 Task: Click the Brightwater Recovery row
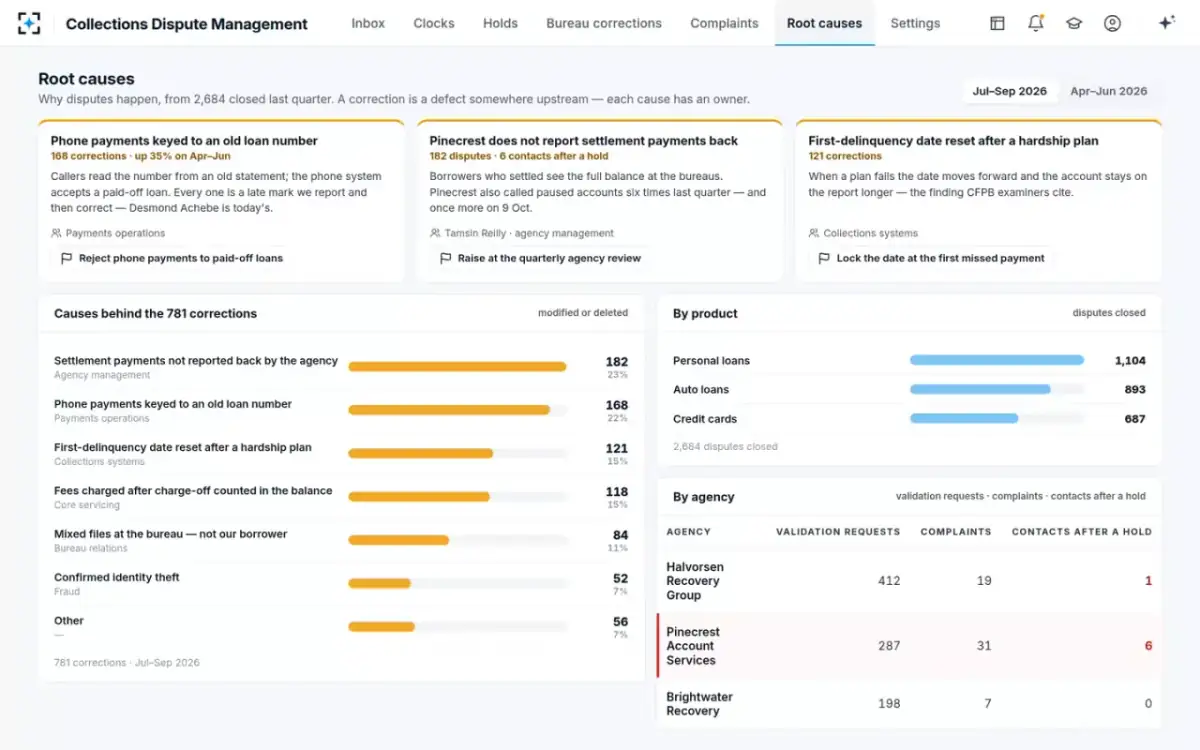point(909,704)
